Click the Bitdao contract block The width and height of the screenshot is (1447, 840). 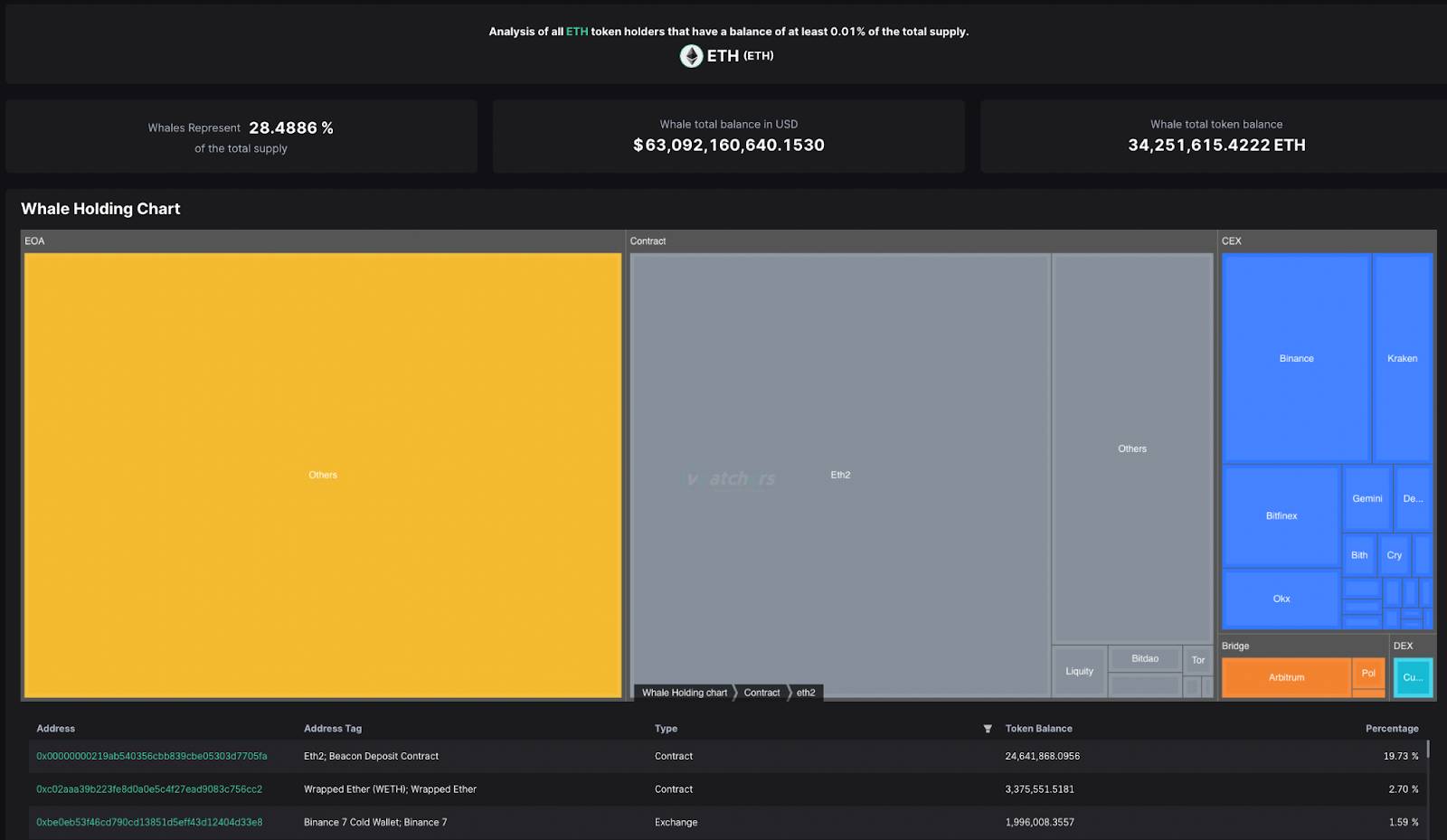[x=1145, y=658]
